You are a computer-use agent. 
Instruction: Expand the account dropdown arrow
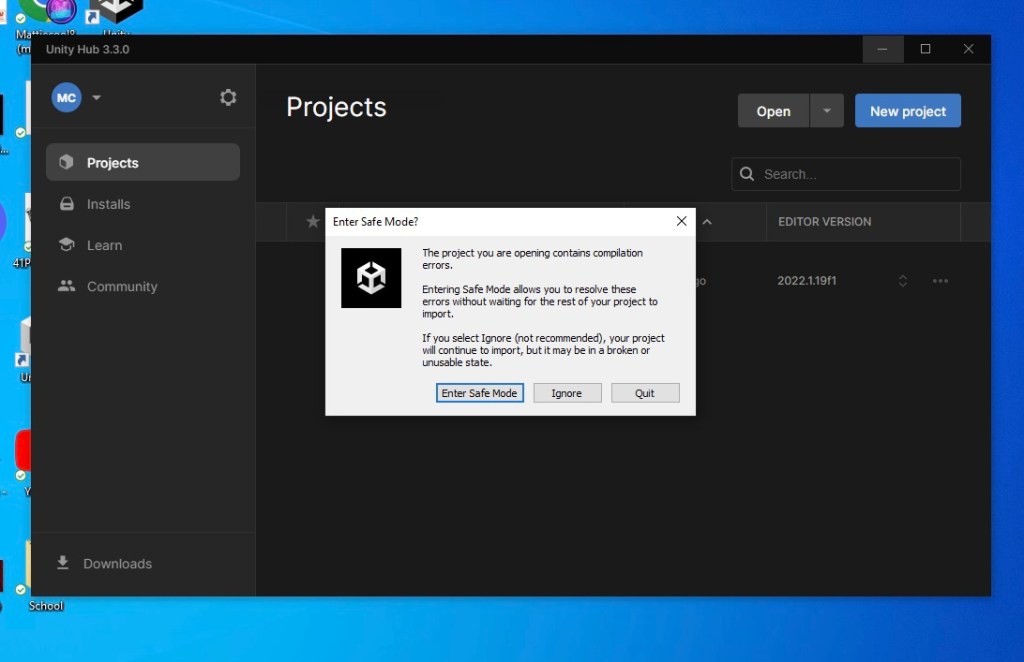[97, 97]
